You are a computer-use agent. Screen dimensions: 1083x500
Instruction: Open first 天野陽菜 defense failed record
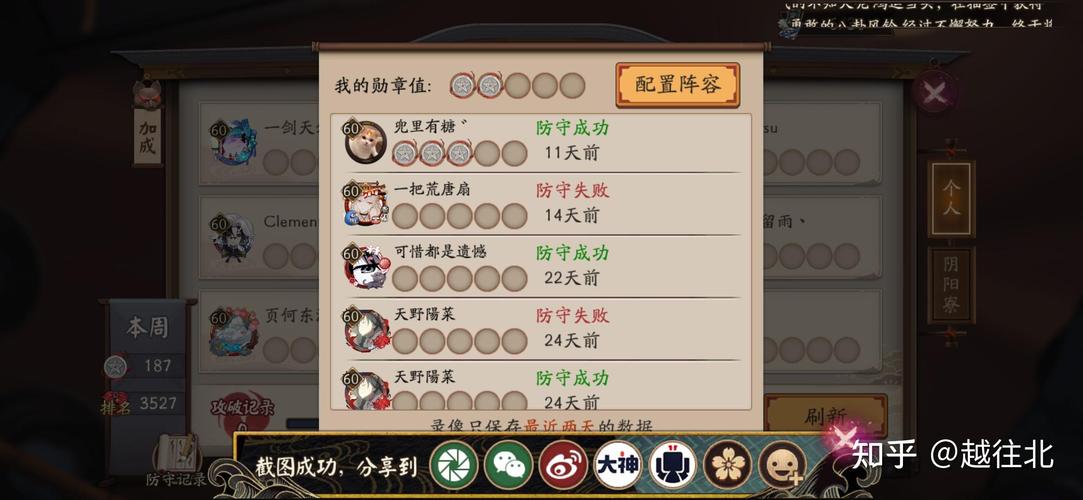pos(541,329)
